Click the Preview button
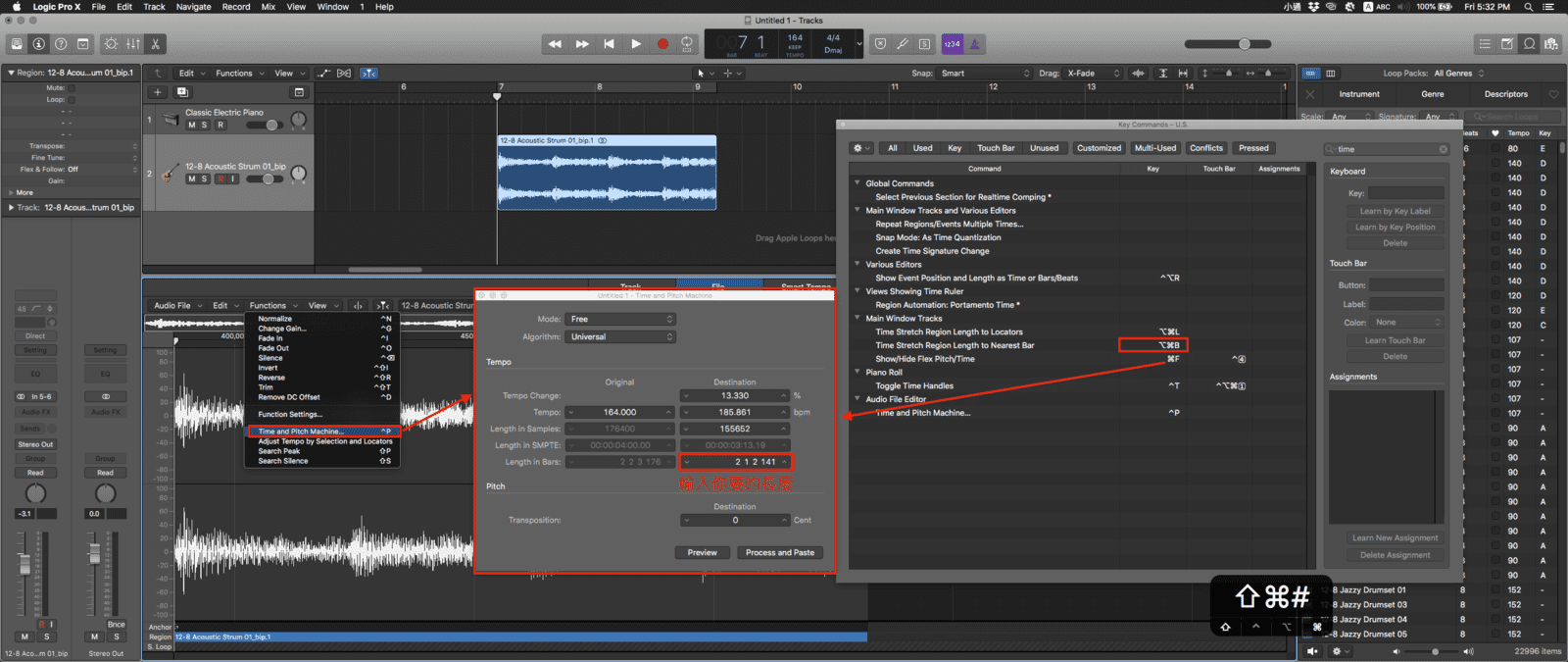 [702, 552]
